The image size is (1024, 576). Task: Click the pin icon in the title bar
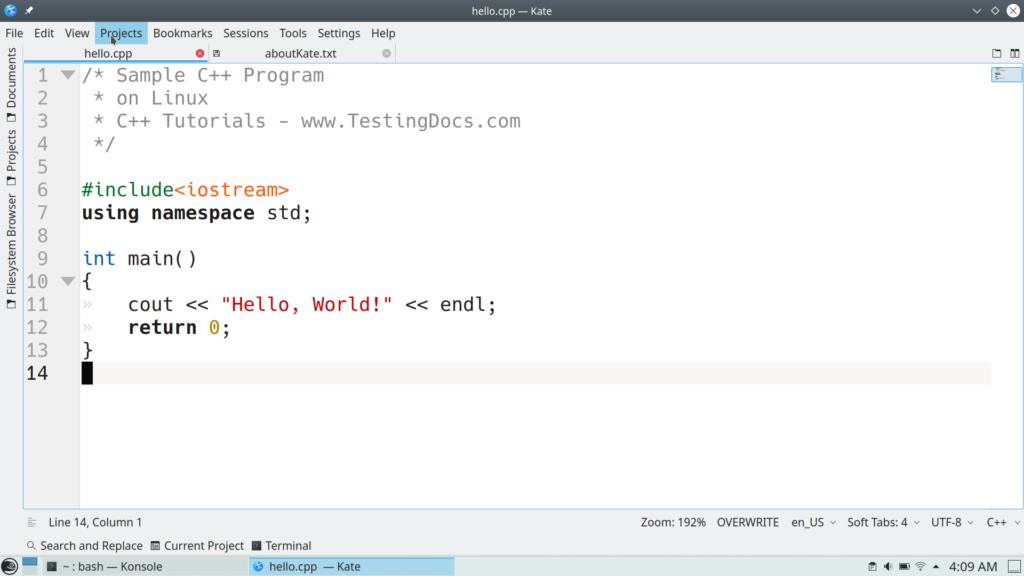[28, 11]
